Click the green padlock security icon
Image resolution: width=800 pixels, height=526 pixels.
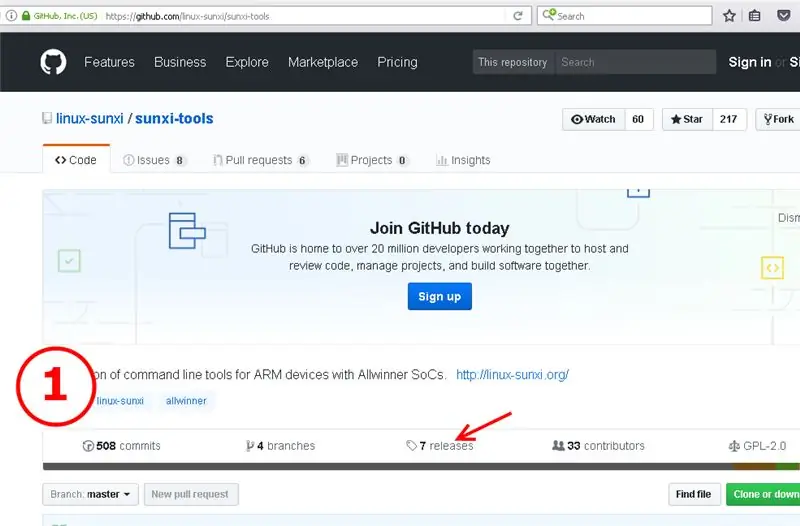26,16
